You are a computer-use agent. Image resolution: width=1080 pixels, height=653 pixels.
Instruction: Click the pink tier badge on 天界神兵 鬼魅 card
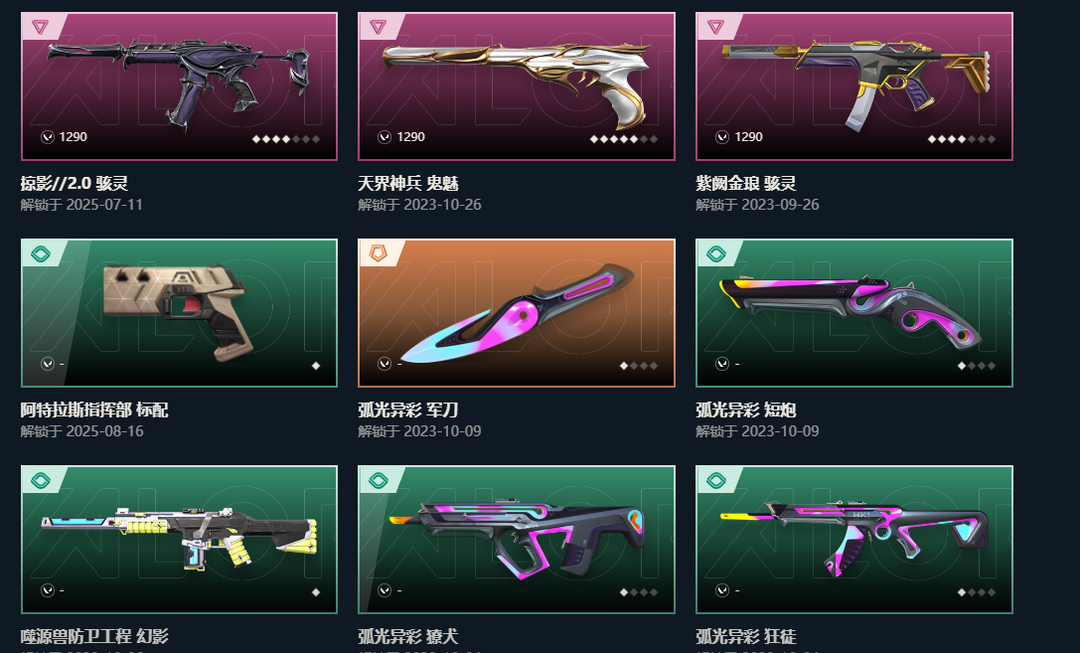coord(377,27)
